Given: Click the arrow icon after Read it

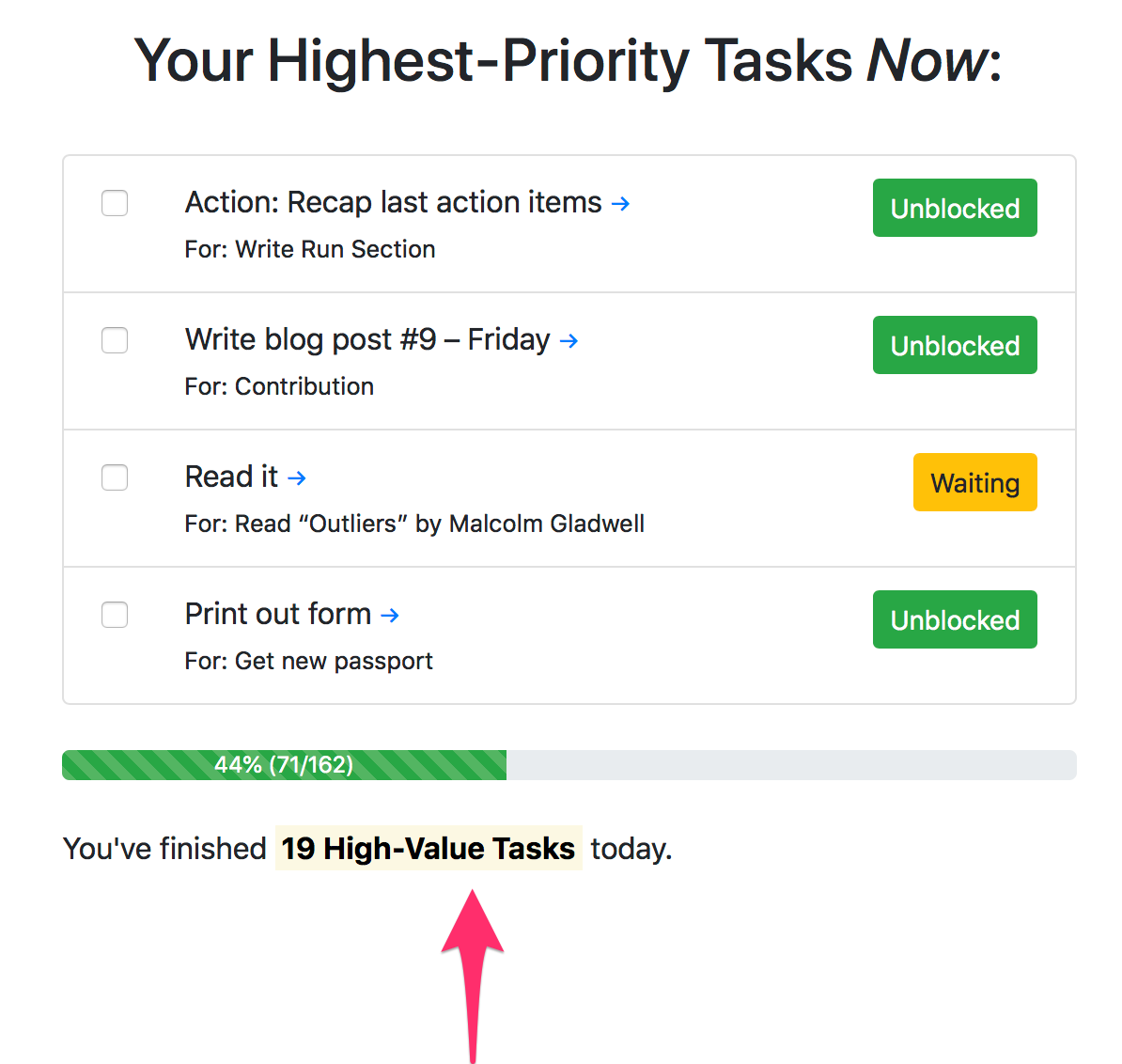Looking at the screenshot, I should point(297,478).
